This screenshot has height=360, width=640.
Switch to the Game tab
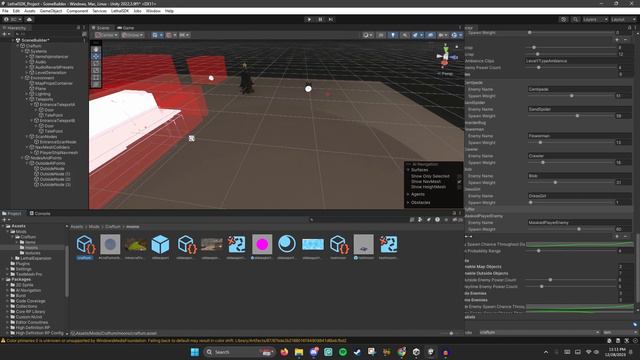(x=126, y=28)
